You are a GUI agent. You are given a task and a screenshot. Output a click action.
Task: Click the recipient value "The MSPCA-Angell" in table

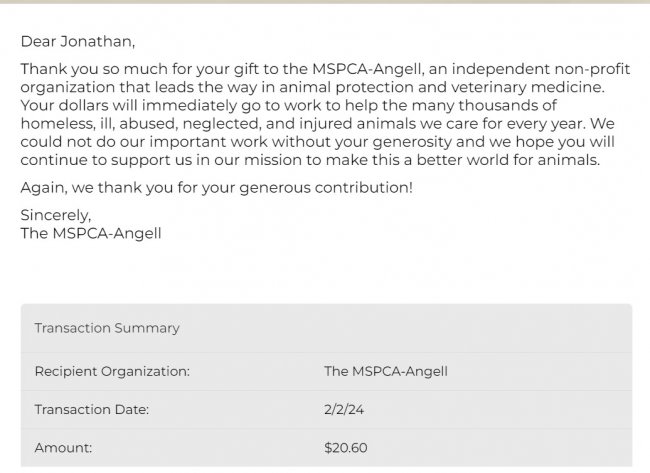pyautogui.click(x=386, y=371)
